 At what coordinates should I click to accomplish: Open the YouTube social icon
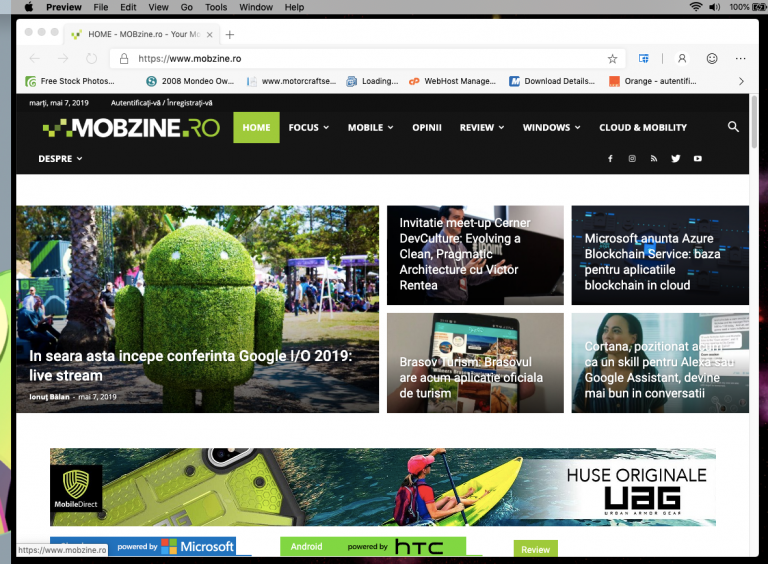pyautogui.click(x=697, y=159)
